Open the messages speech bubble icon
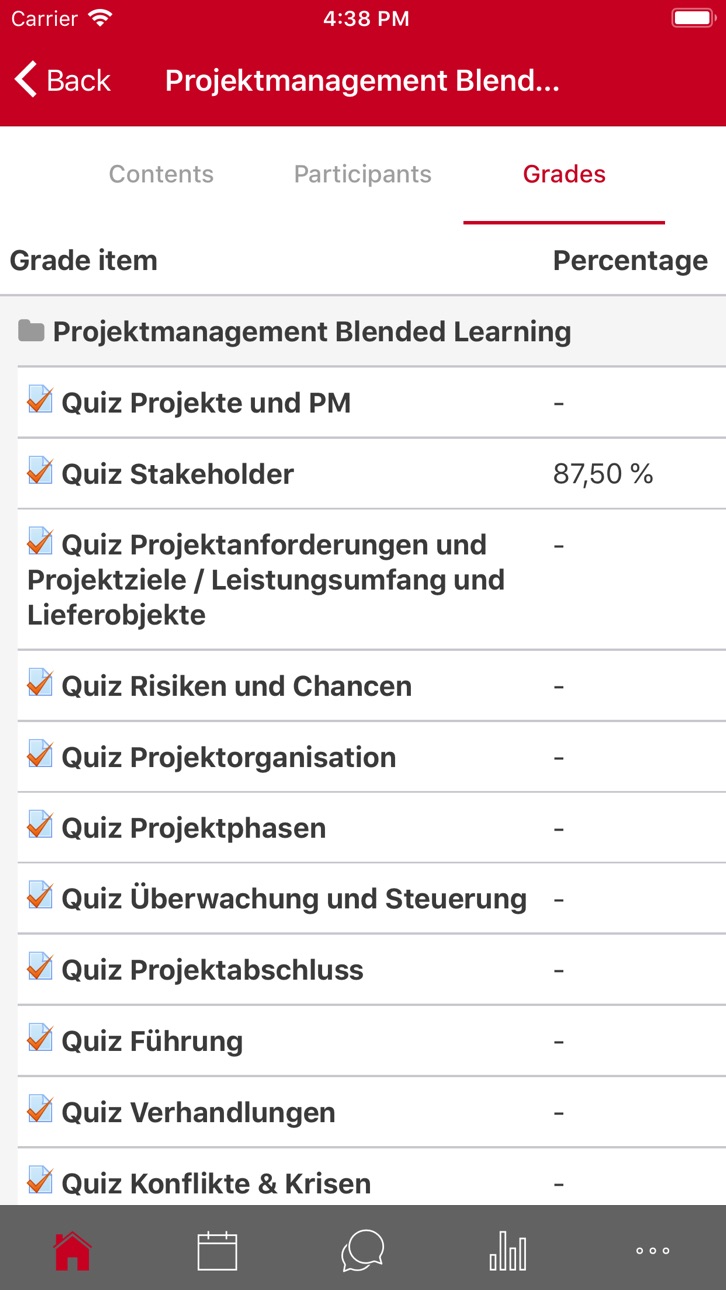 pyautogui.click(x=362, y=1250)
